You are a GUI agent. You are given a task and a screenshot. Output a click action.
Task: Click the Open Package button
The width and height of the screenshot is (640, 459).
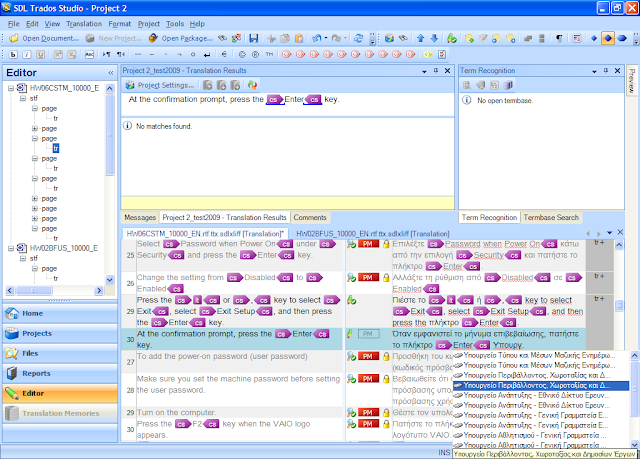coord(181,38)
